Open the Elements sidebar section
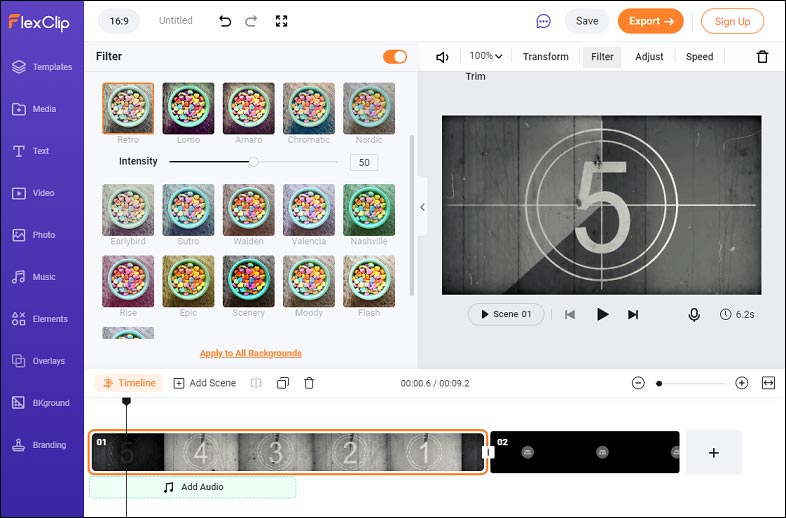Viewport: 786px width, 518px height. (40, 319)
